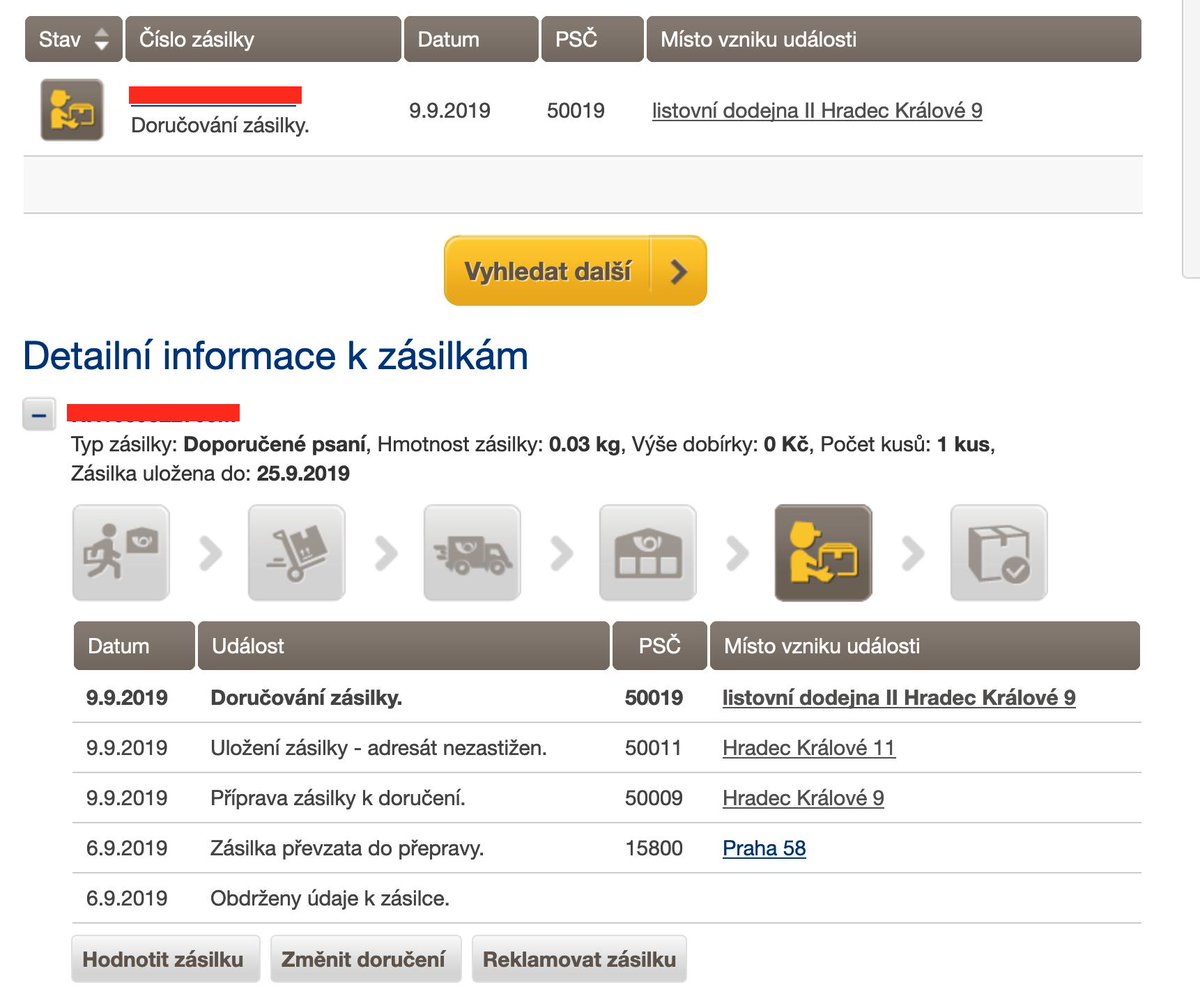Sort by Stav column arrows
The image size is (1200, 1003).
tap(101, 40)
